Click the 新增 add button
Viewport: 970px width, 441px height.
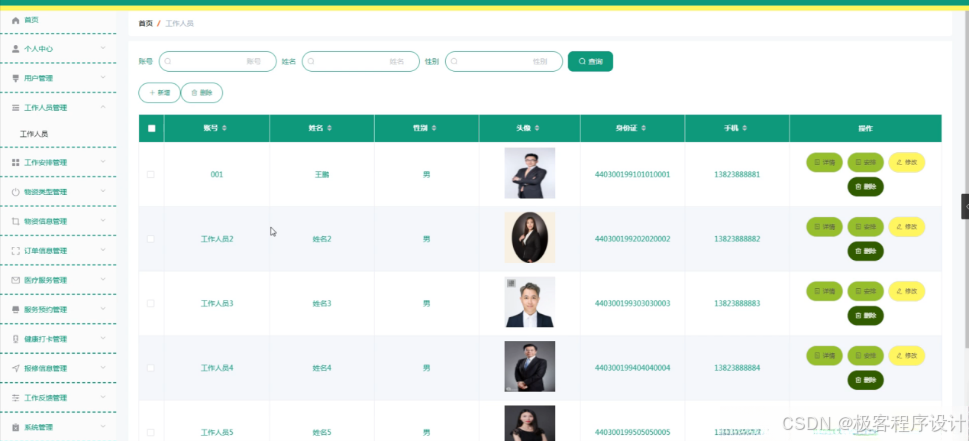[x=159, y=93]
